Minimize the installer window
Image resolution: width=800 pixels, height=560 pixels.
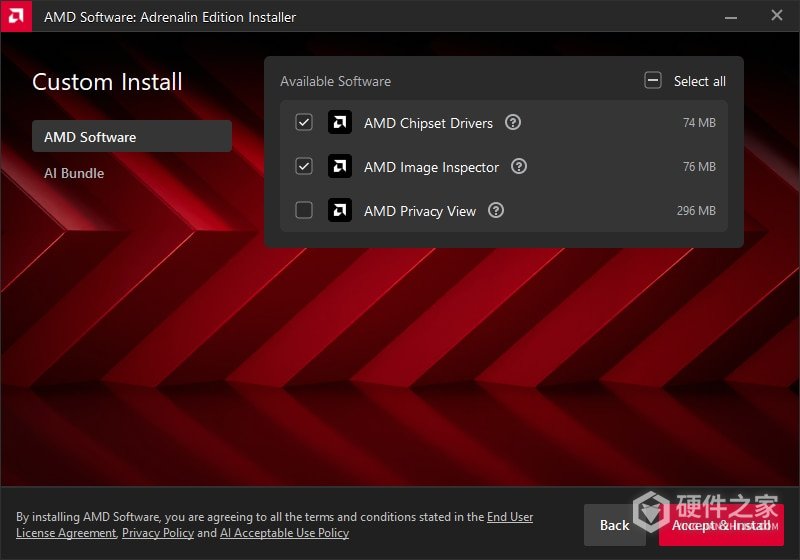[731, 17]
